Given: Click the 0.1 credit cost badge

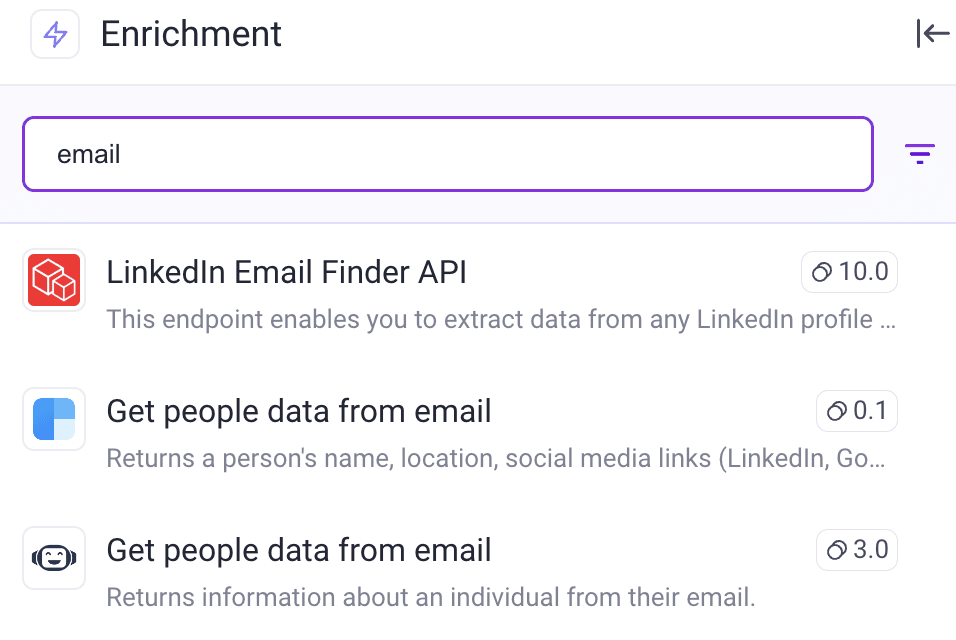Looking at the screenshot, I should [x=856, y=411].
